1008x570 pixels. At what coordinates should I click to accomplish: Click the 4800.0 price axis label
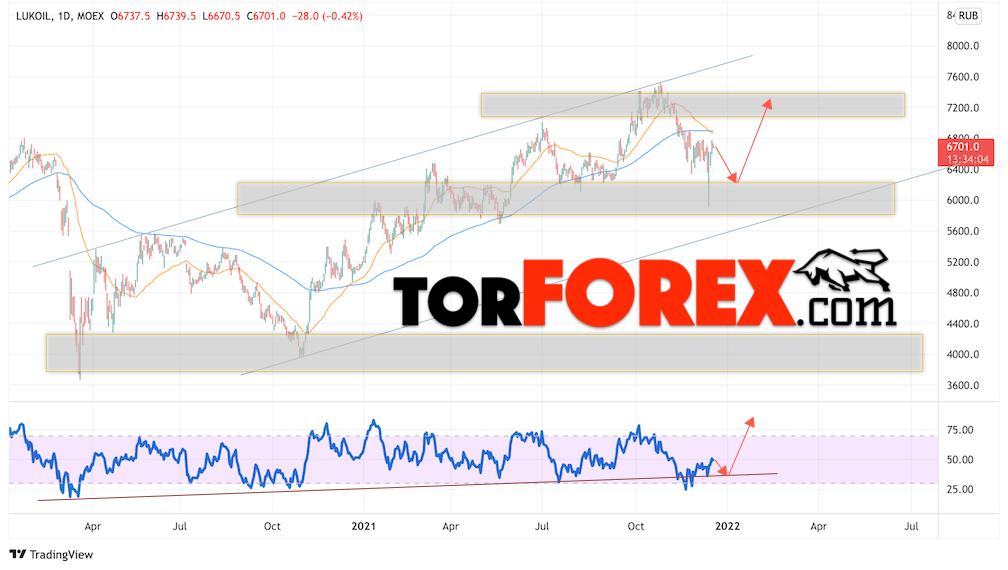click(962, 293)
